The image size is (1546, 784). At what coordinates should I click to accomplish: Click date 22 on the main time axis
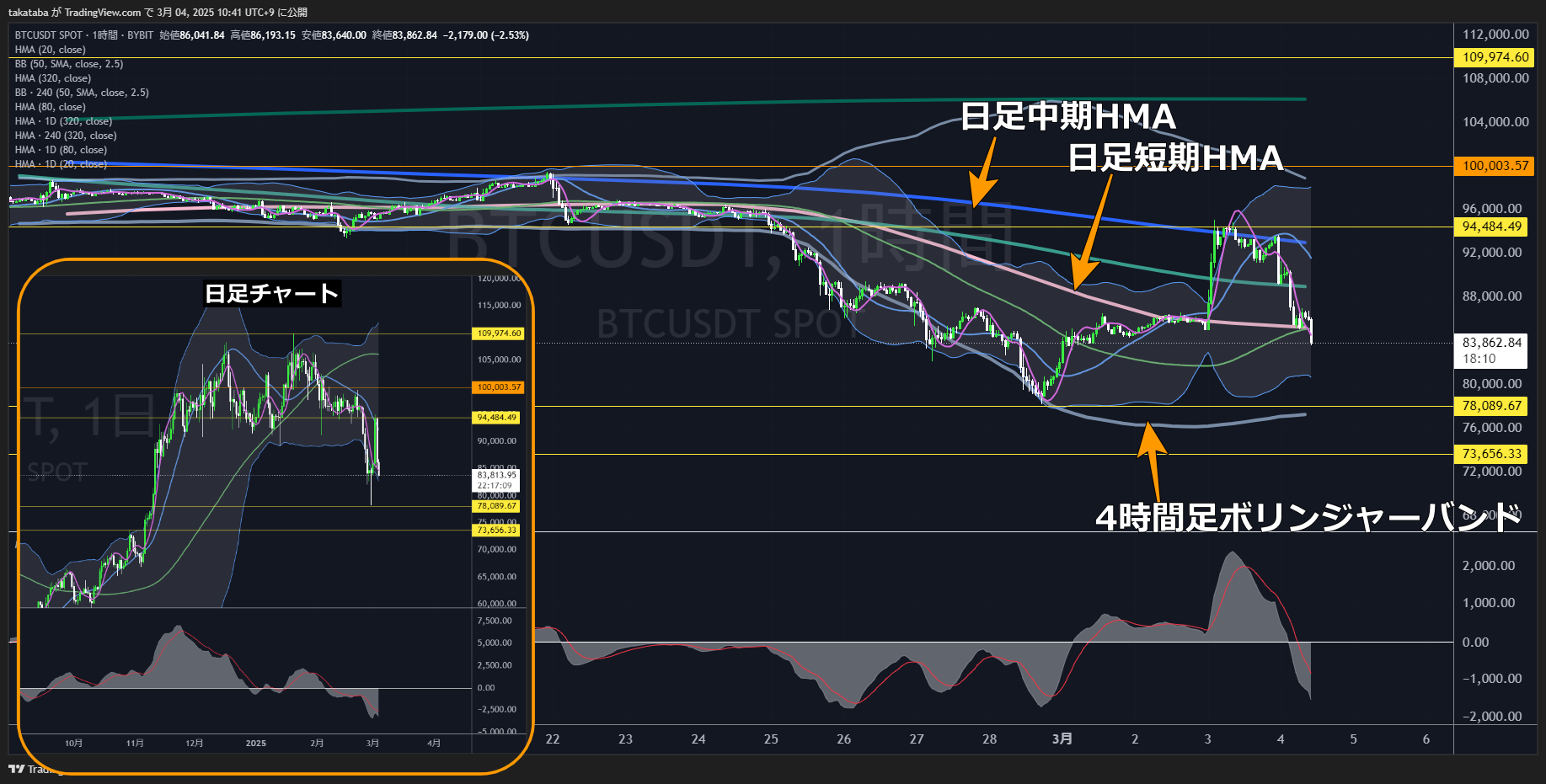click(x=553, y=739)
